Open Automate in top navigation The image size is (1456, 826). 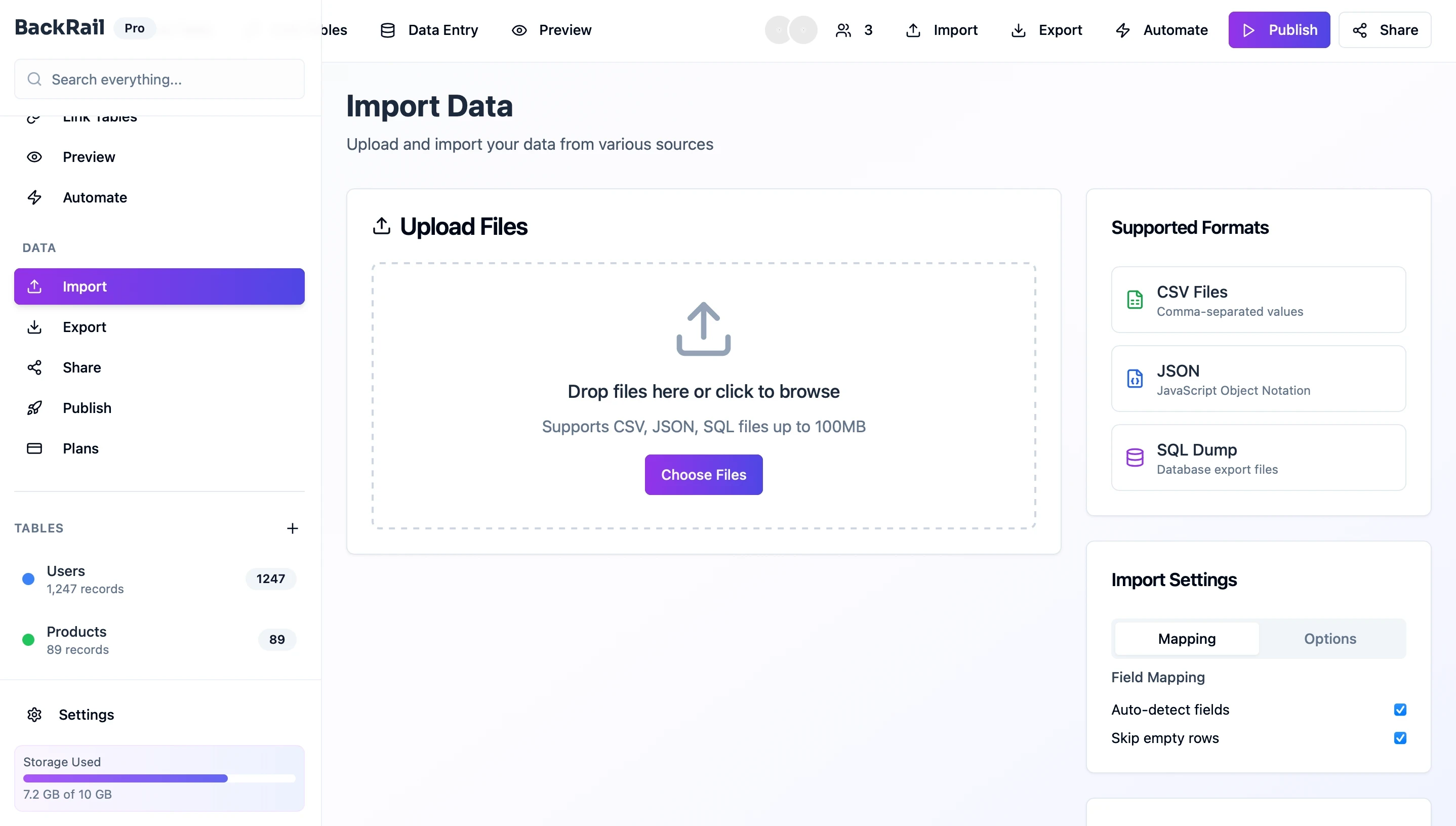(1161, 30)
